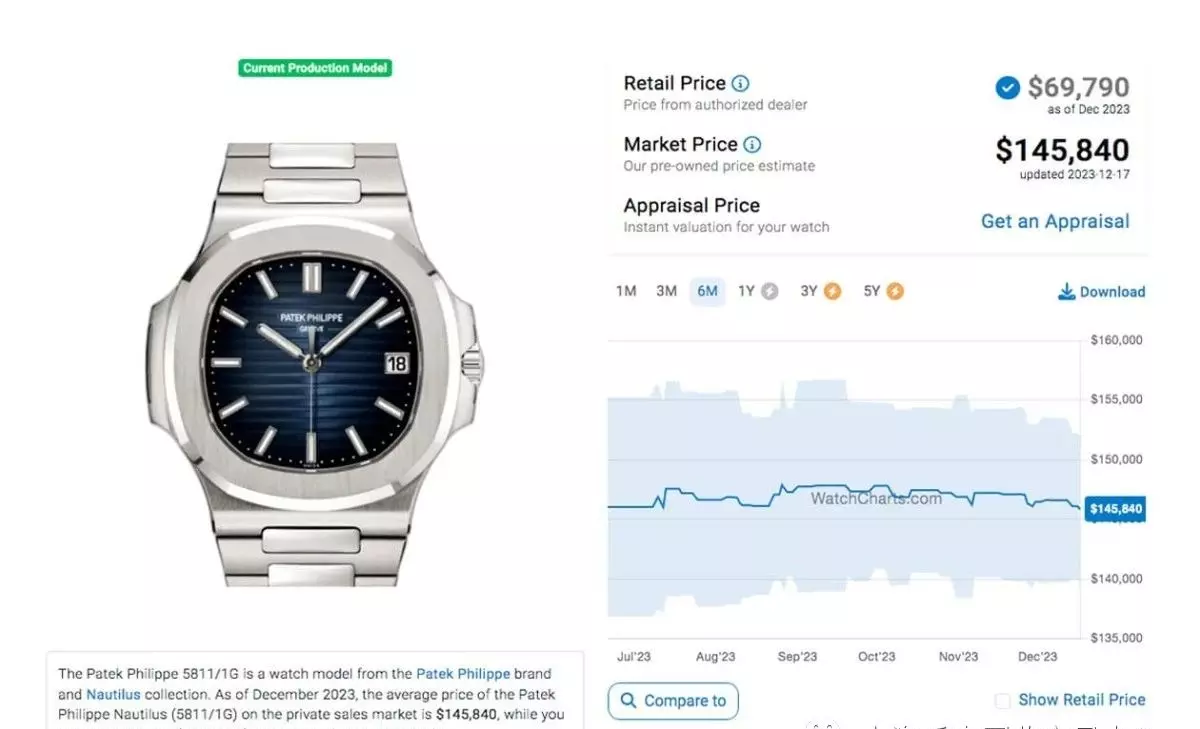Select the 1M time range
Screen dimensions: 1200x729
(626, 292)
